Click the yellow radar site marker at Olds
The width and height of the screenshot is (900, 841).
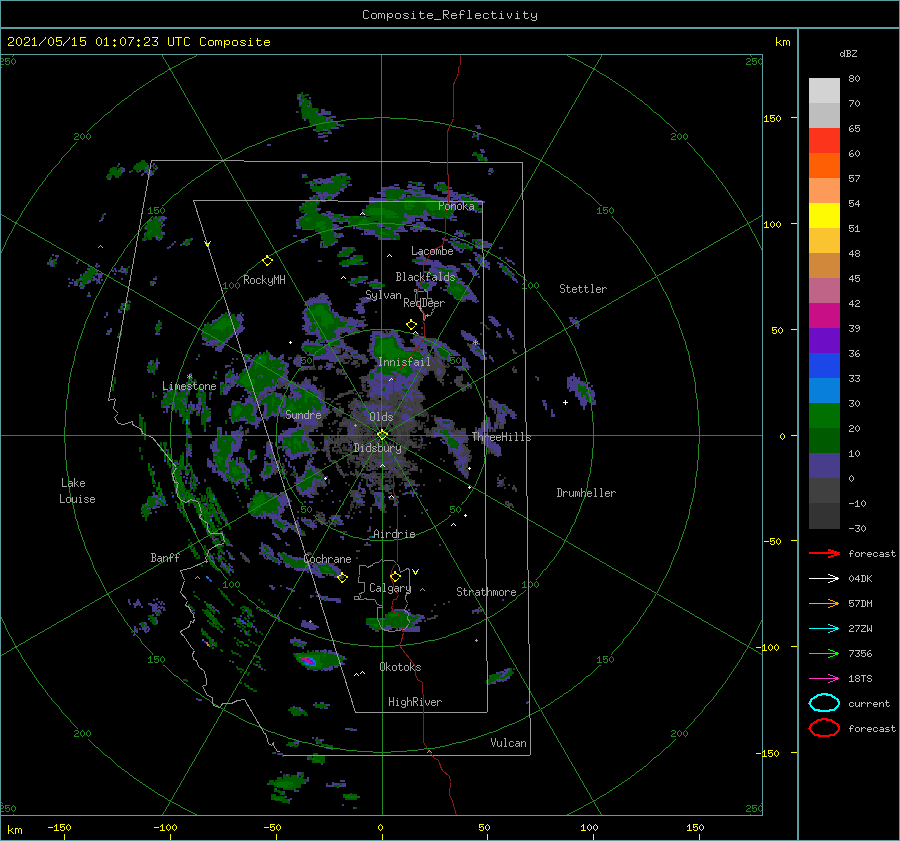(382, 435)
